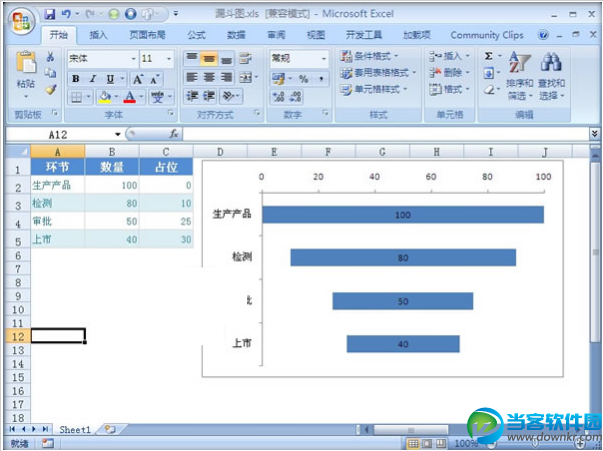The image size is (603, 451).
Task: Switch to Normal view in status bar
Action: (x=413, y=444)
